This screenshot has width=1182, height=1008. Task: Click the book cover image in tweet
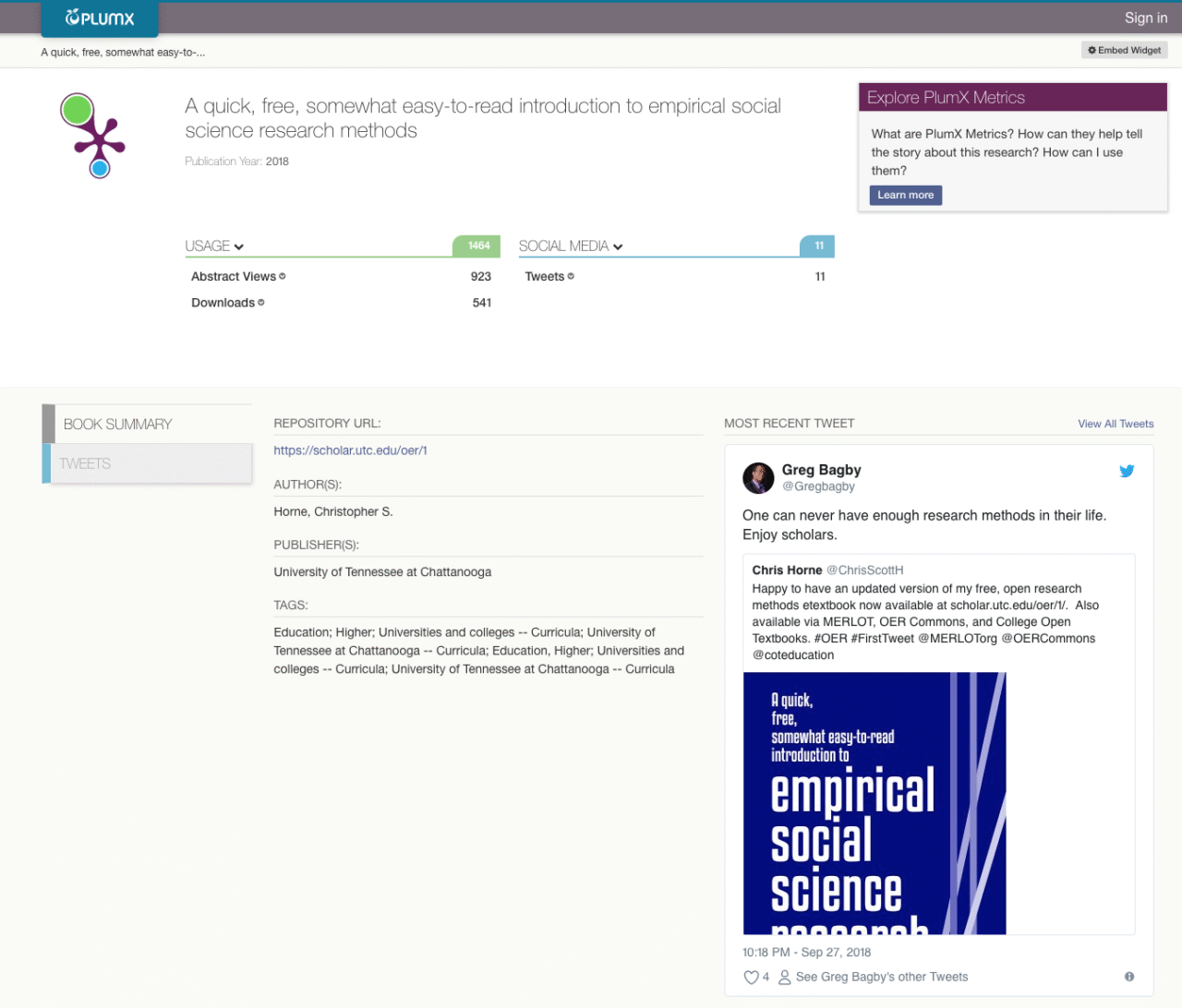[874, 803]
